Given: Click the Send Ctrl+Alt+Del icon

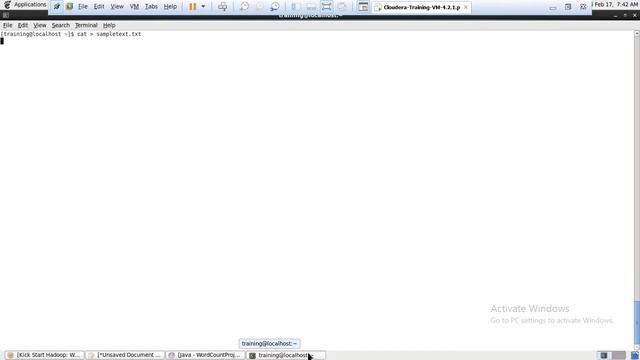Looking at the screenshot, I should pyautogui.click(x=222, y=7).
